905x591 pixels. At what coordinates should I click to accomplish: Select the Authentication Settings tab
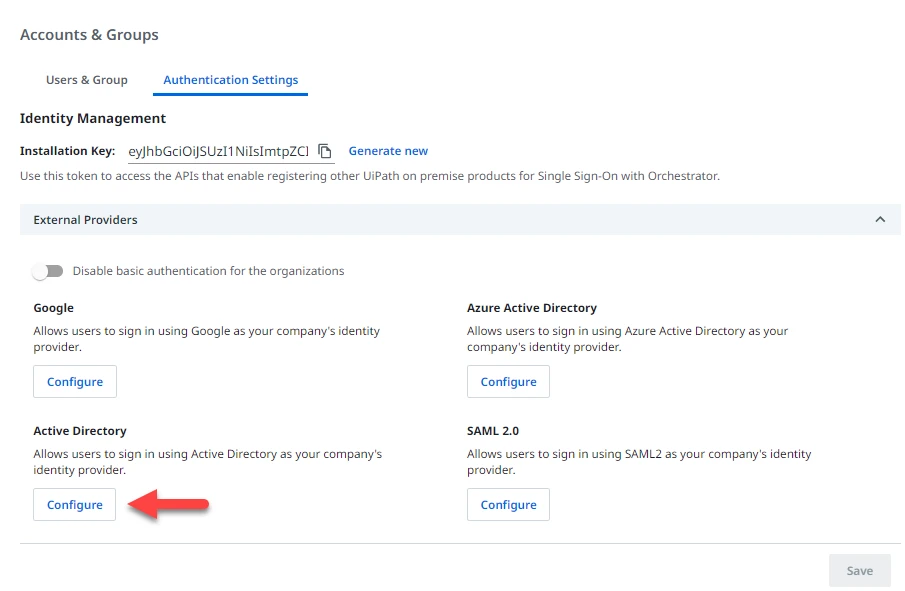230,80
